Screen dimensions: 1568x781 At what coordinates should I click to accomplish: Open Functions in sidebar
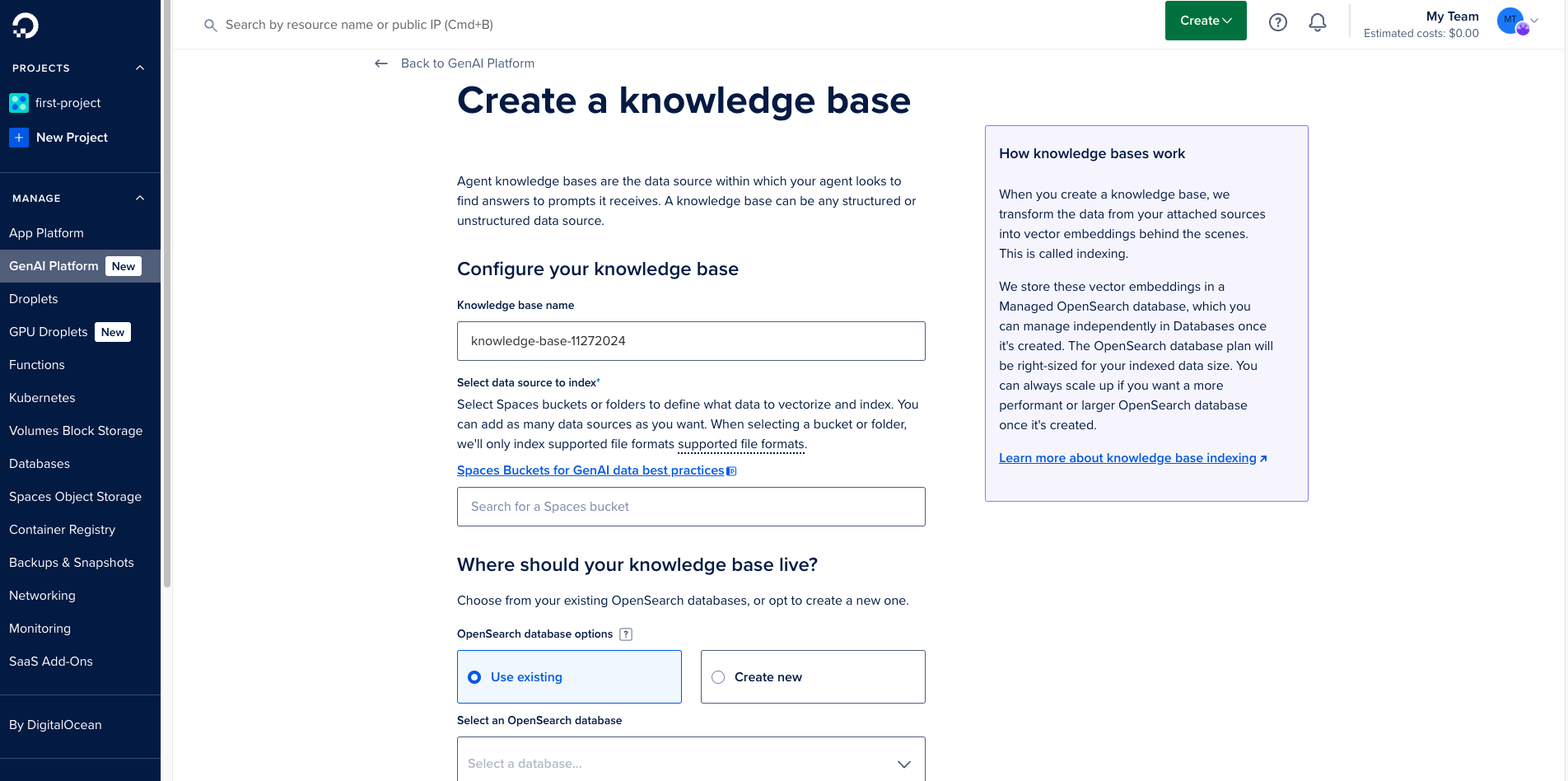point(37,365)
